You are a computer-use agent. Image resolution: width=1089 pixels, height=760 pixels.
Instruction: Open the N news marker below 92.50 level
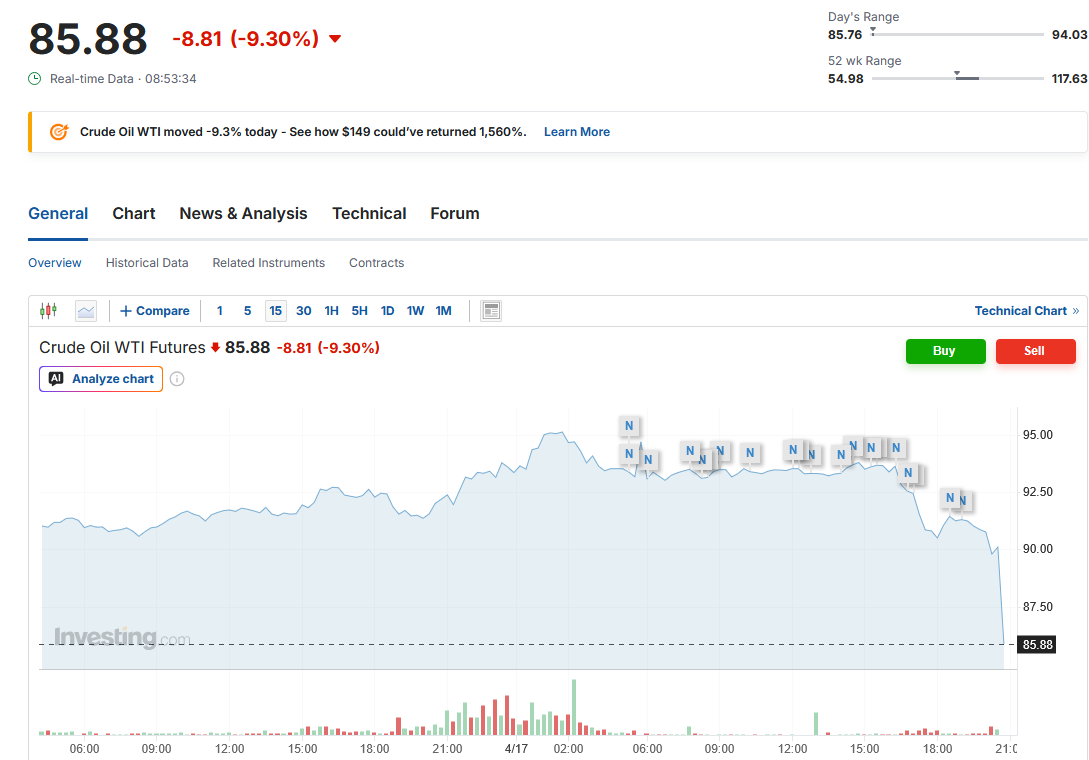(950, 497)
